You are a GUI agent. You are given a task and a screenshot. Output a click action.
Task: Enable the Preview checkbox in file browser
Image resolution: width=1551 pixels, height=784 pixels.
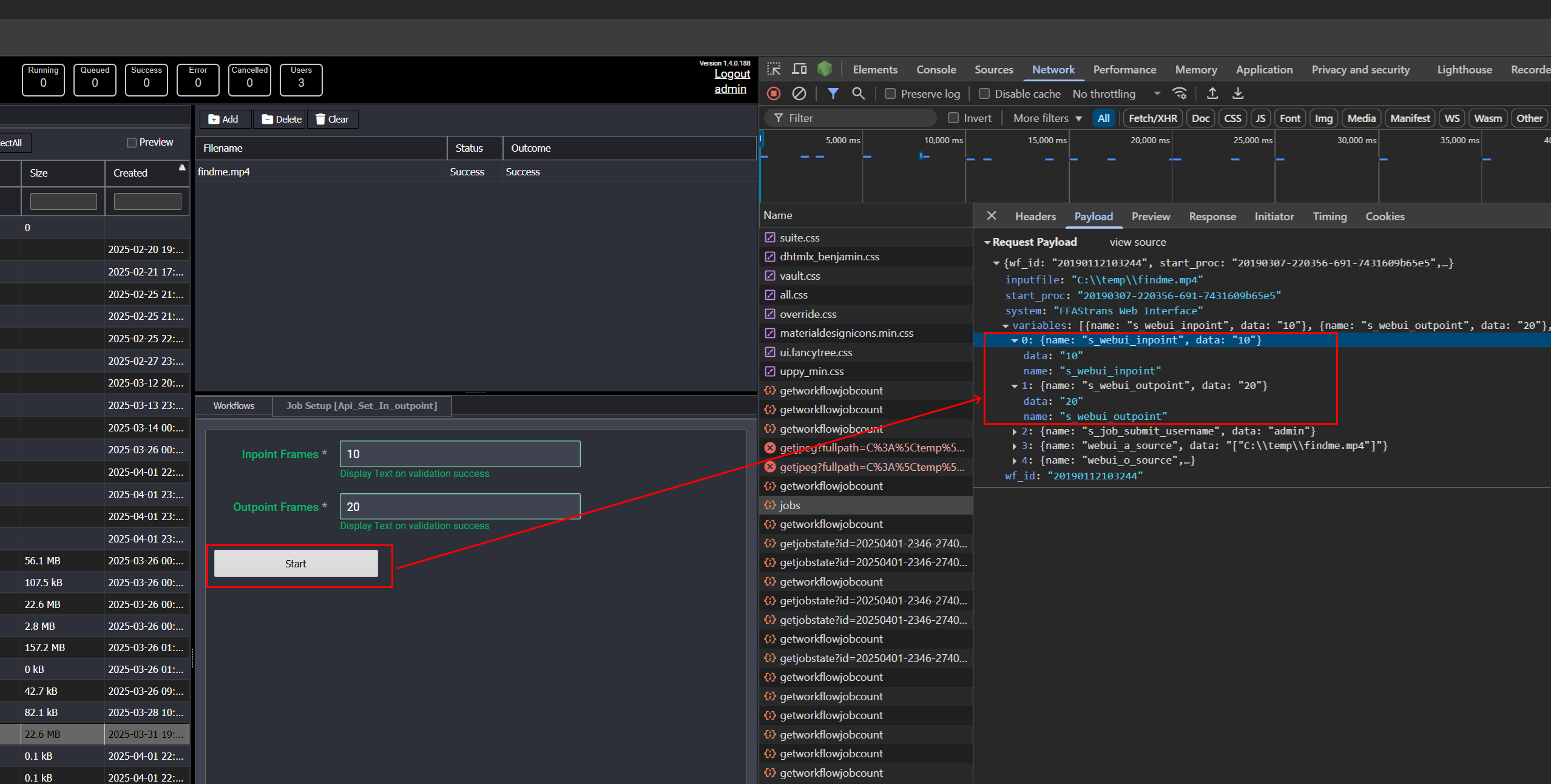point(132,143)
